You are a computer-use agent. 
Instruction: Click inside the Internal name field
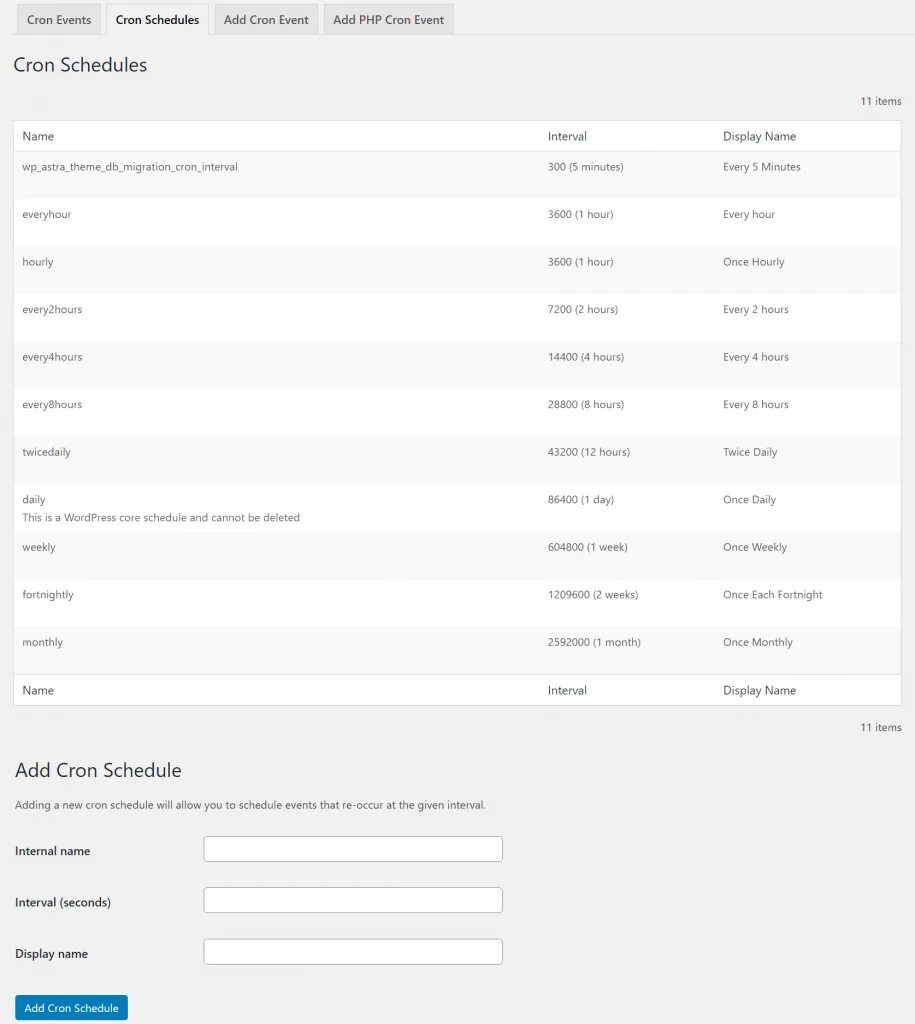(352, 848)
